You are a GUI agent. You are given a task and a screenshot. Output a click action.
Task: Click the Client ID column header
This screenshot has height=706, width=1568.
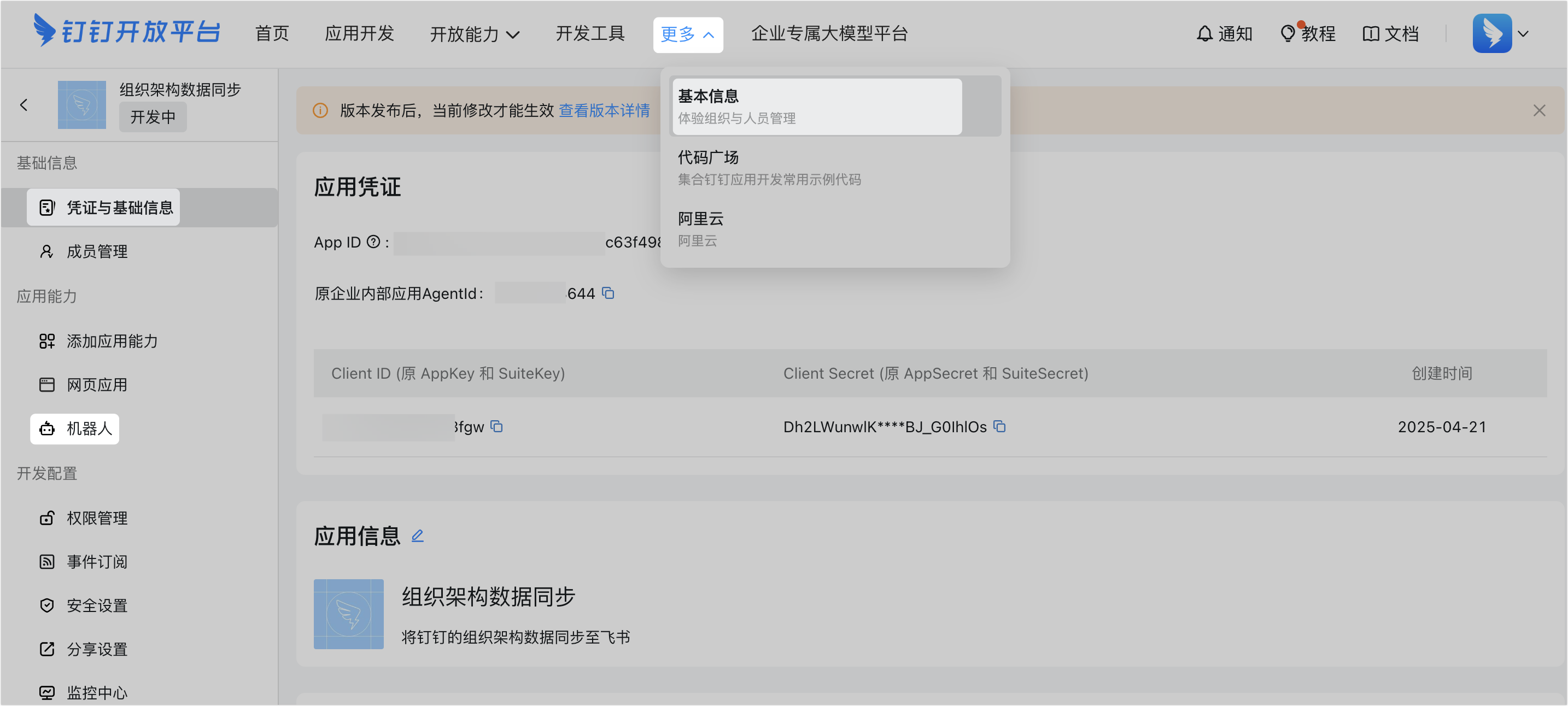click(448, 373)
